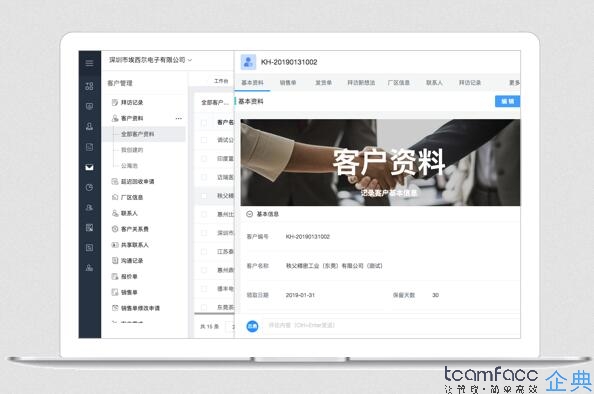Click the blue 编辑 button
This screenshot has width=594, height=394.
(507, 101)
